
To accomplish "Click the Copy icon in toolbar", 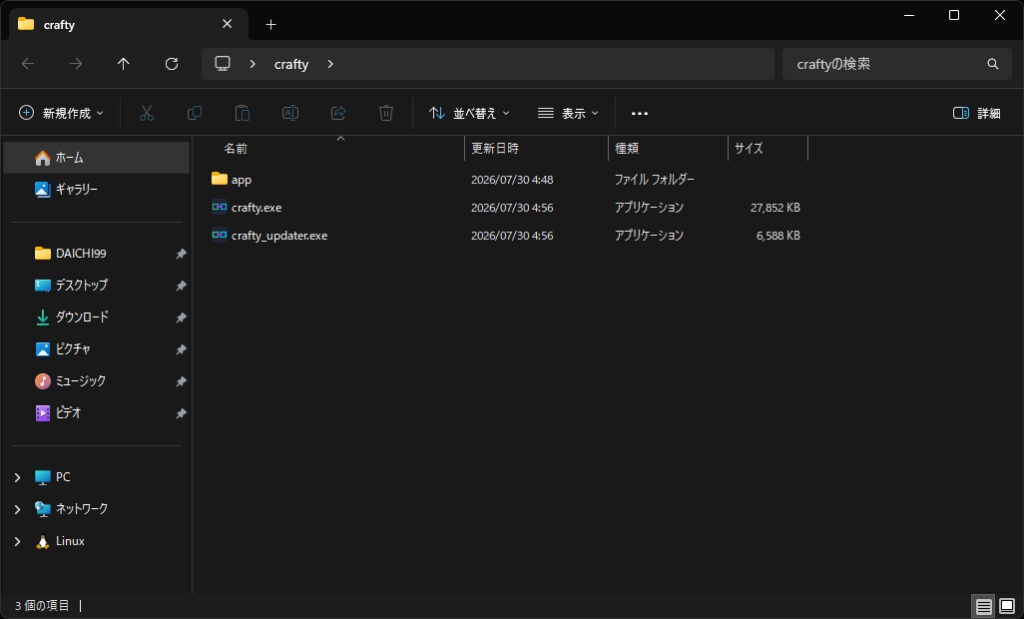I will tap(195, 113).
